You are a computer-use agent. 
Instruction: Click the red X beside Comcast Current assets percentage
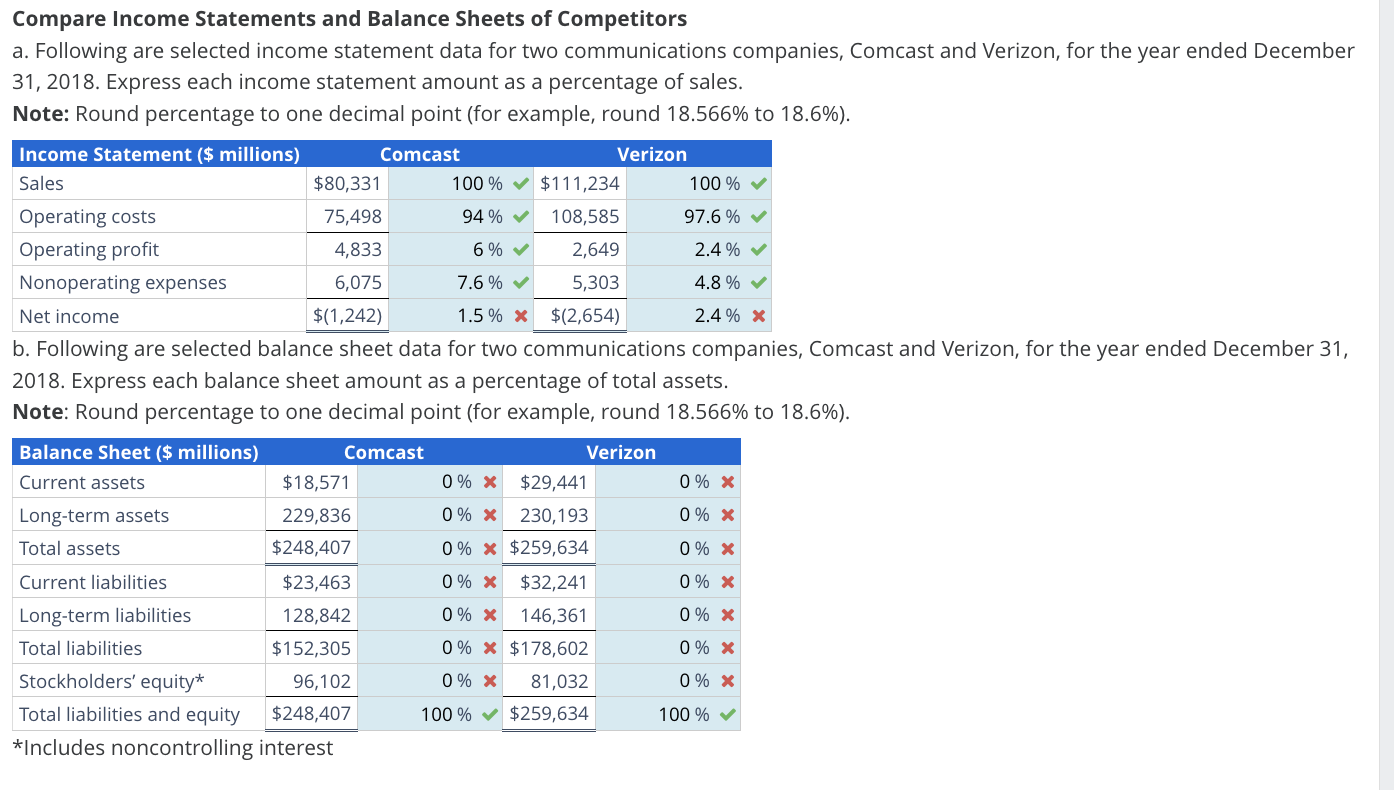tap(490, 483)
